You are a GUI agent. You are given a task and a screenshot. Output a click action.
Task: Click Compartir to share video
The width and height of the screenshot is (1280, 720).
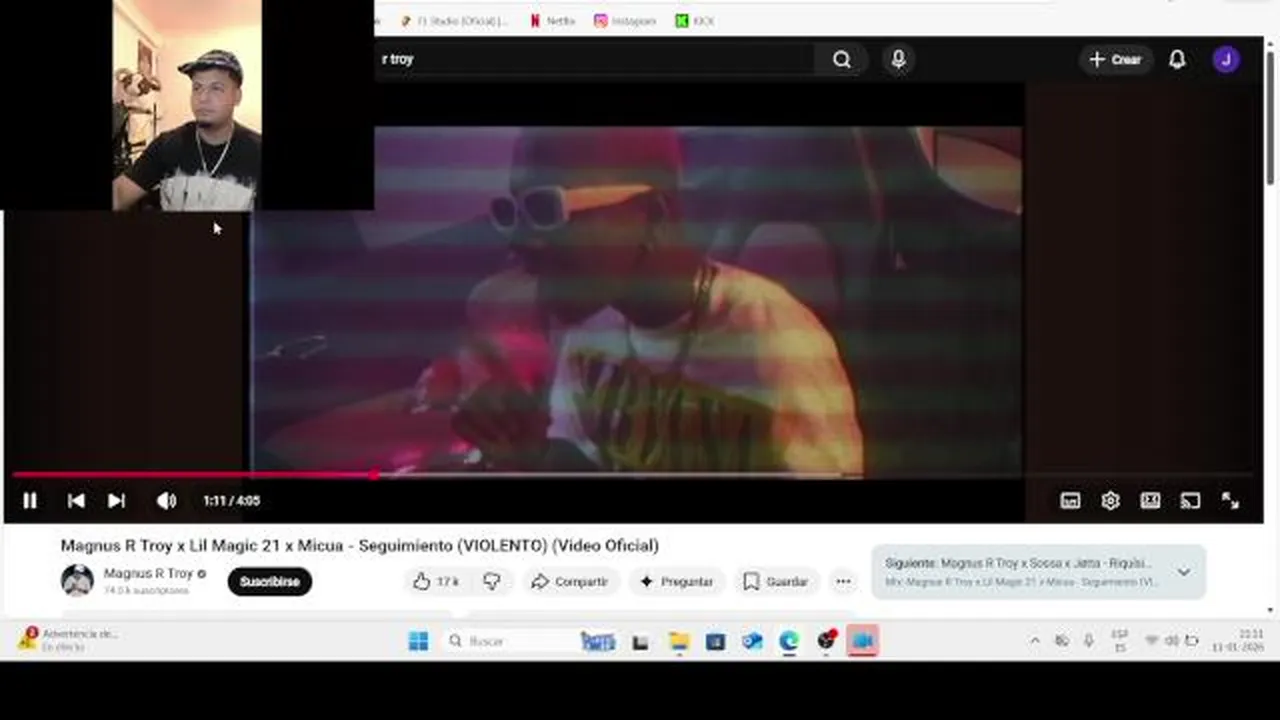[569, 581]
